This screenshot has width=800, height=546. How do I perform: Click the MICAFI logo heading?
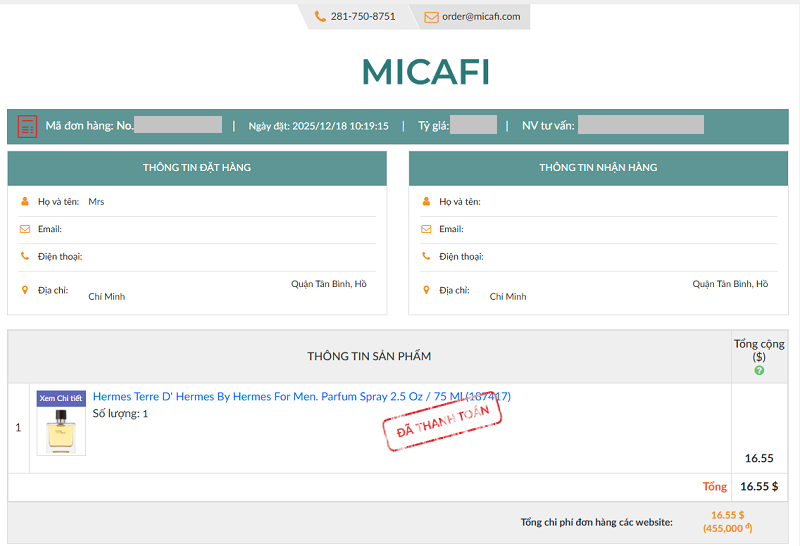[425, 72]
